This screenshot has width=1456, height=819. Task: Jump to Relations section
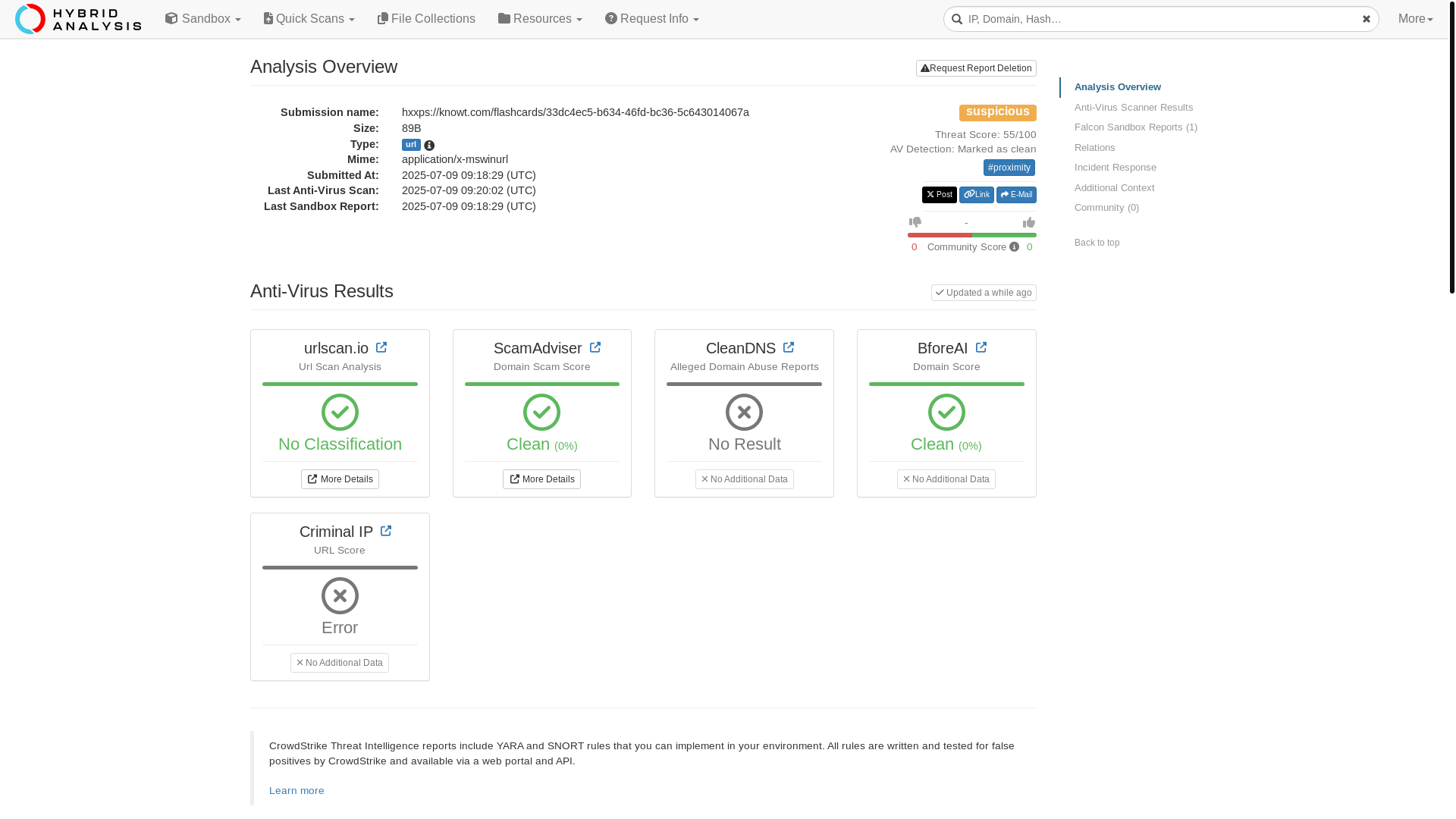tap(1095, 148)
